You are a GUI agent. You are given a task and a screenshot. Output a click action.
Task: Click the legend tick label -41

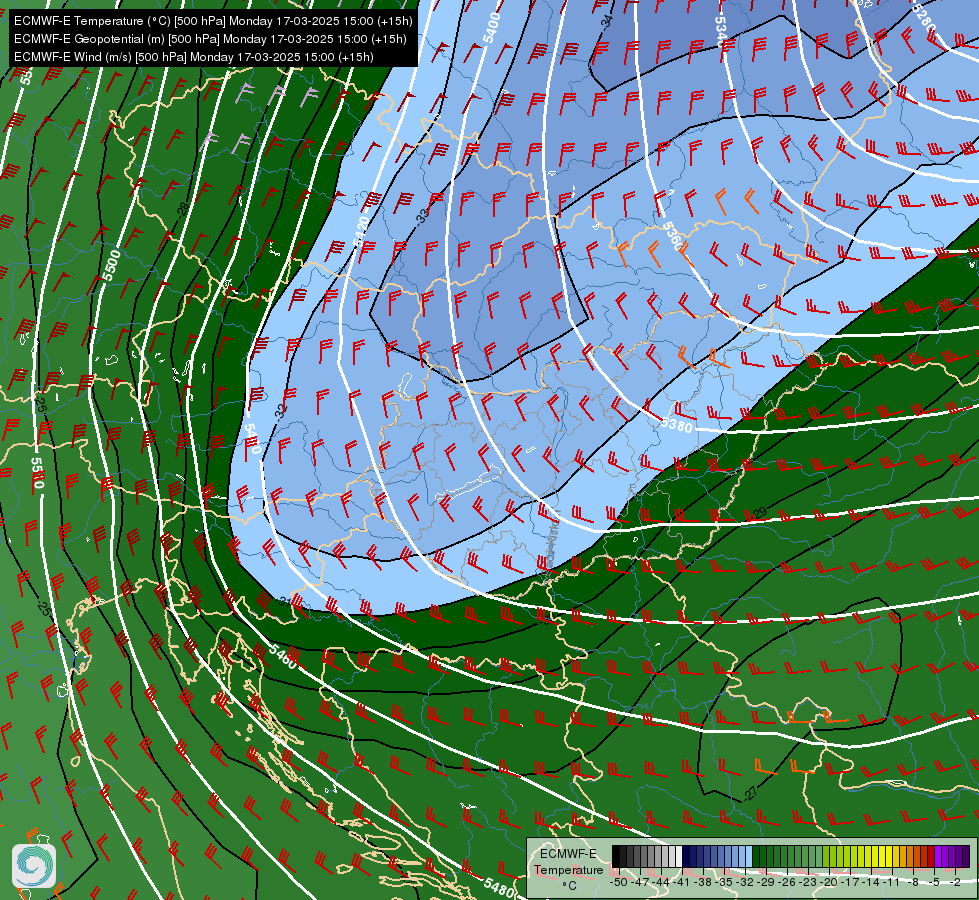pos(681,882)
